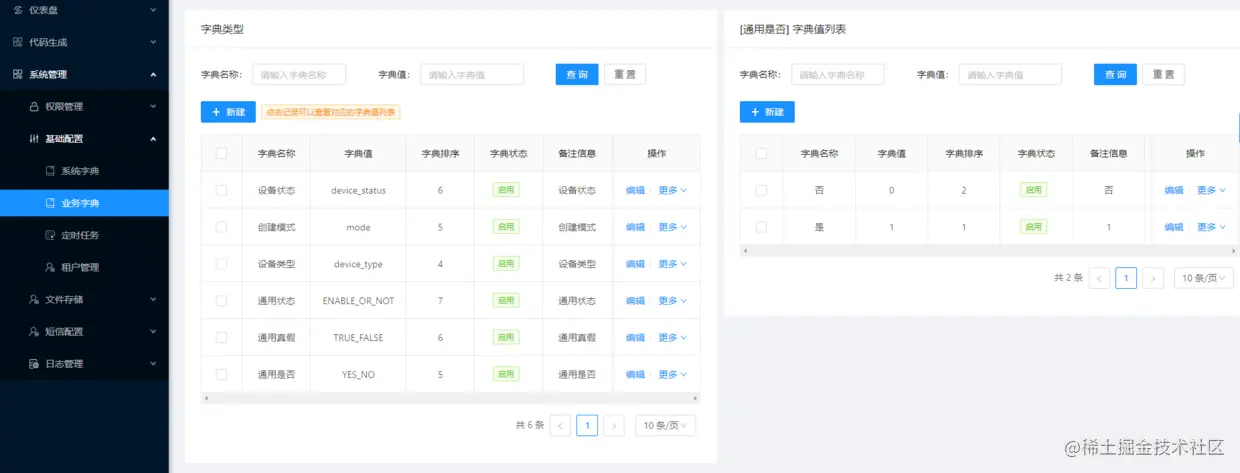The image size is (1240, 473).
Task: Open 10条/页 page size dropdown in 字典值列表
Action: click(1203, 278)
